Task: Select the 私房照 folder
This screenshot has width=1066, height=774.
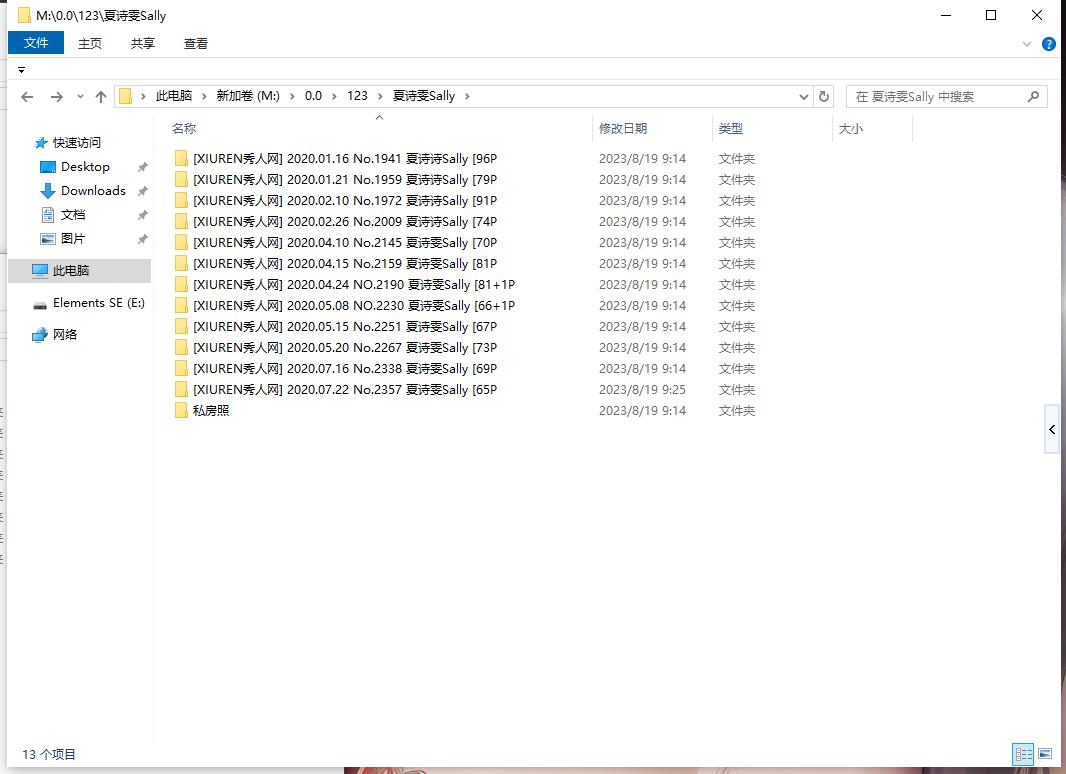Action: (x=211, y=411)
